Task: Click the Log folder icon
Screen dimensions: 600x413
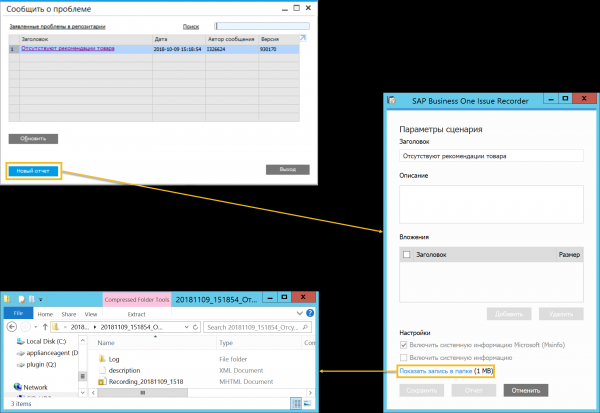Action: 101,357
